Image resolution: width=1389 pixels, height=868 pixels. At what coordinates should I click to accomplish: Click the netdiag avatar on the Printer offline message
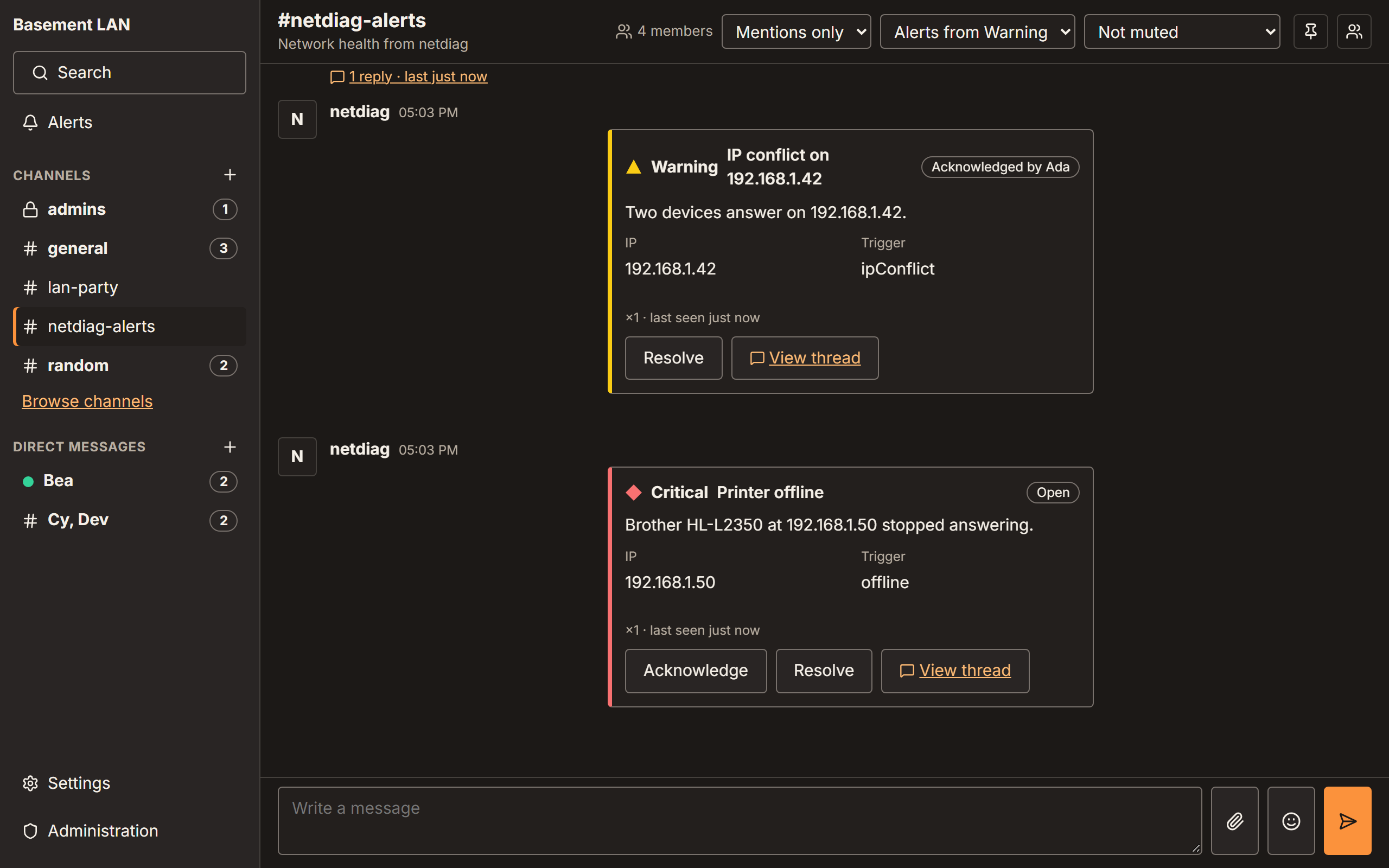point(297,457)
